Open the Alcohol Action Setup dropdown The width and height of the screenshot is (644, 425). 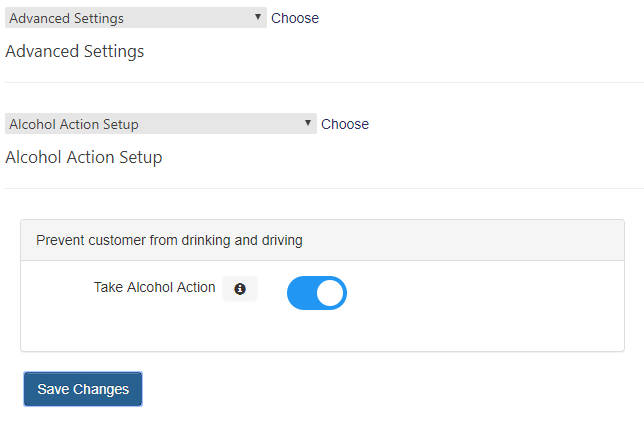click(x=161, y=124)
